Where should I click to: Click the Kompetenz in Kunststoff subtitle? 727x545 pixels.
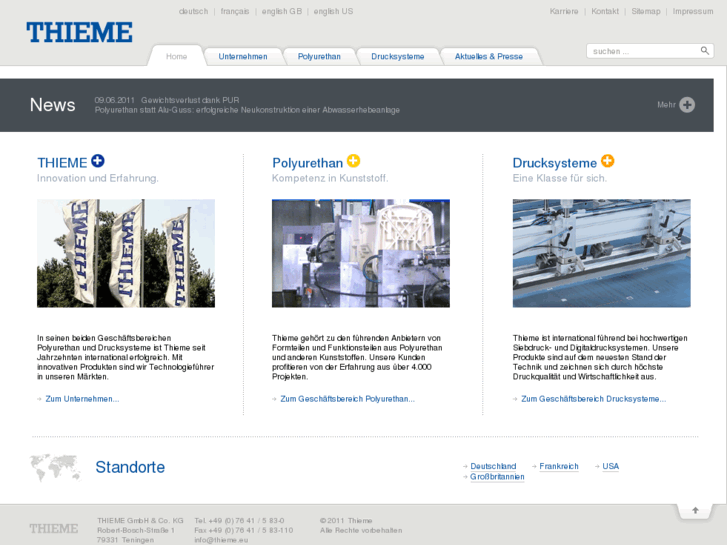point(330,178)
